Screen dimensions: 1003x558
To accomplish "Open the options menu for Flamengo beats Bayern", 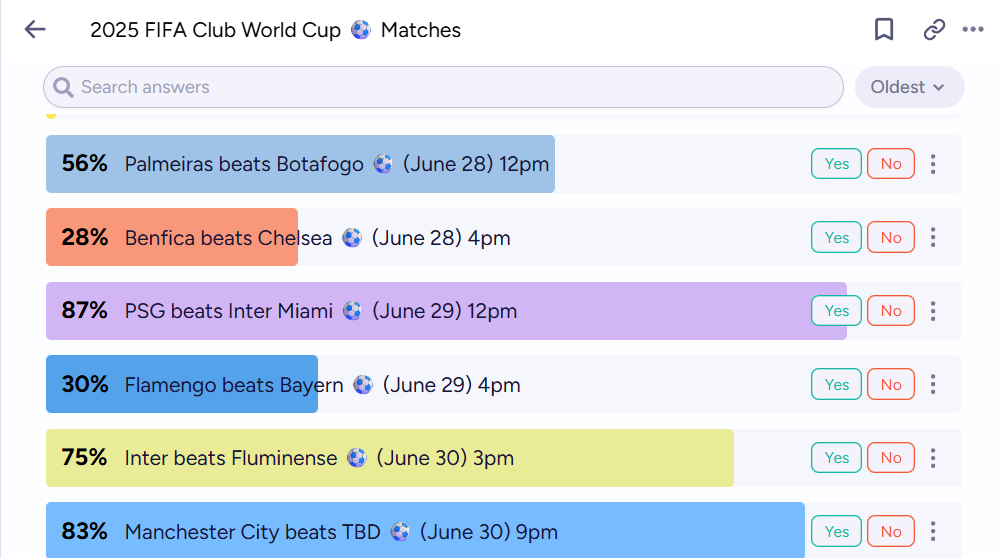I will [x=933, y=385].
